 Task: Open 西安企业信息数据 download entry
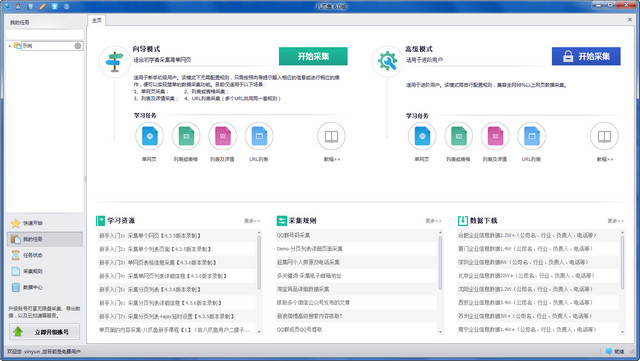[x=525, y=303]
